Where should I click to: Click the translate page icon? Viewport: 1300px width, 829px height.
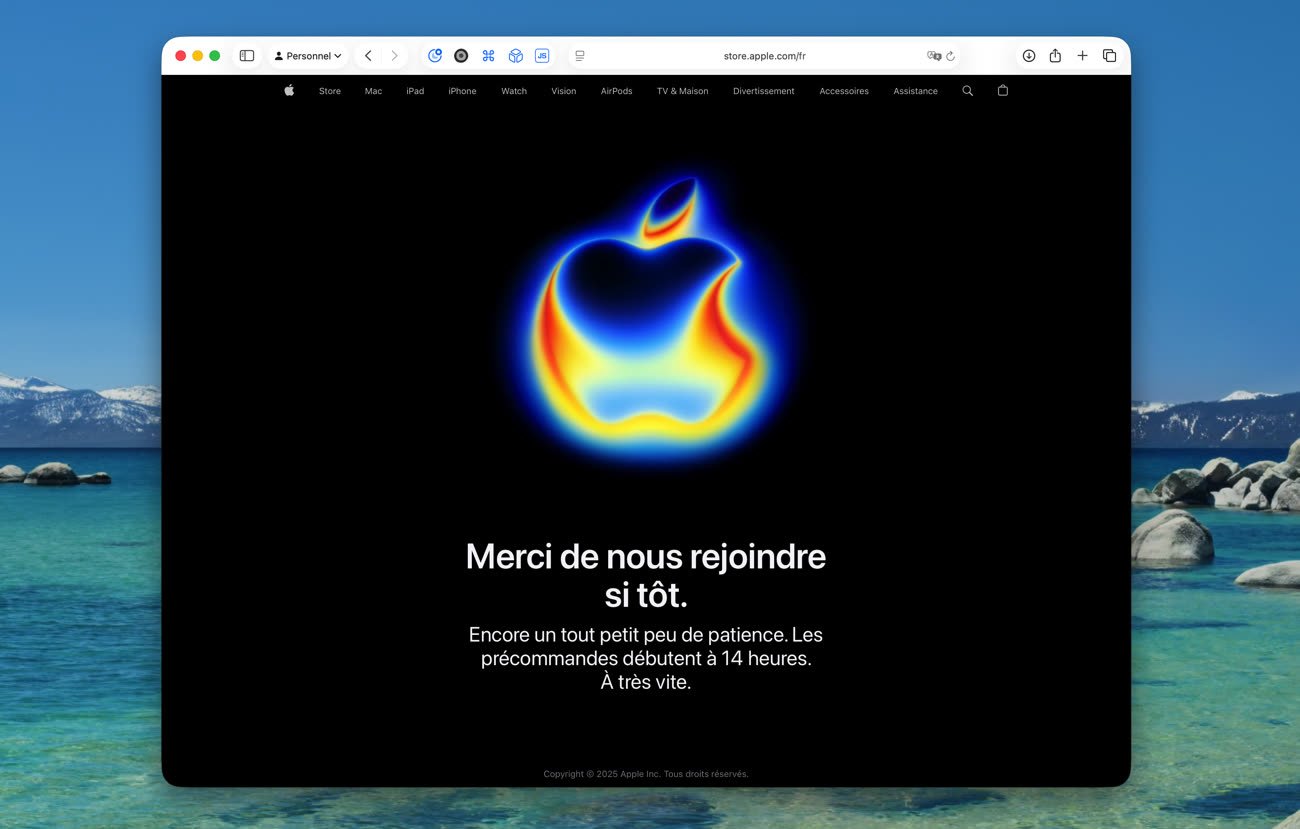934,56
